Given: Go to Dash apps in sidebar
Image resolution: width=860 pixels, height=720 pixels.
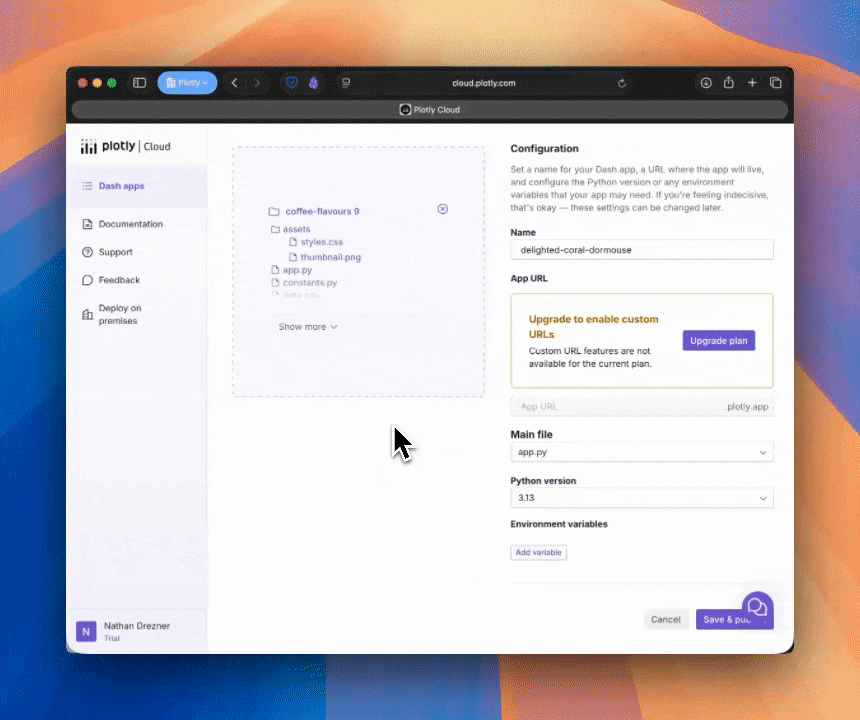Looking at the screenshot, I should [x=121, y=186].
